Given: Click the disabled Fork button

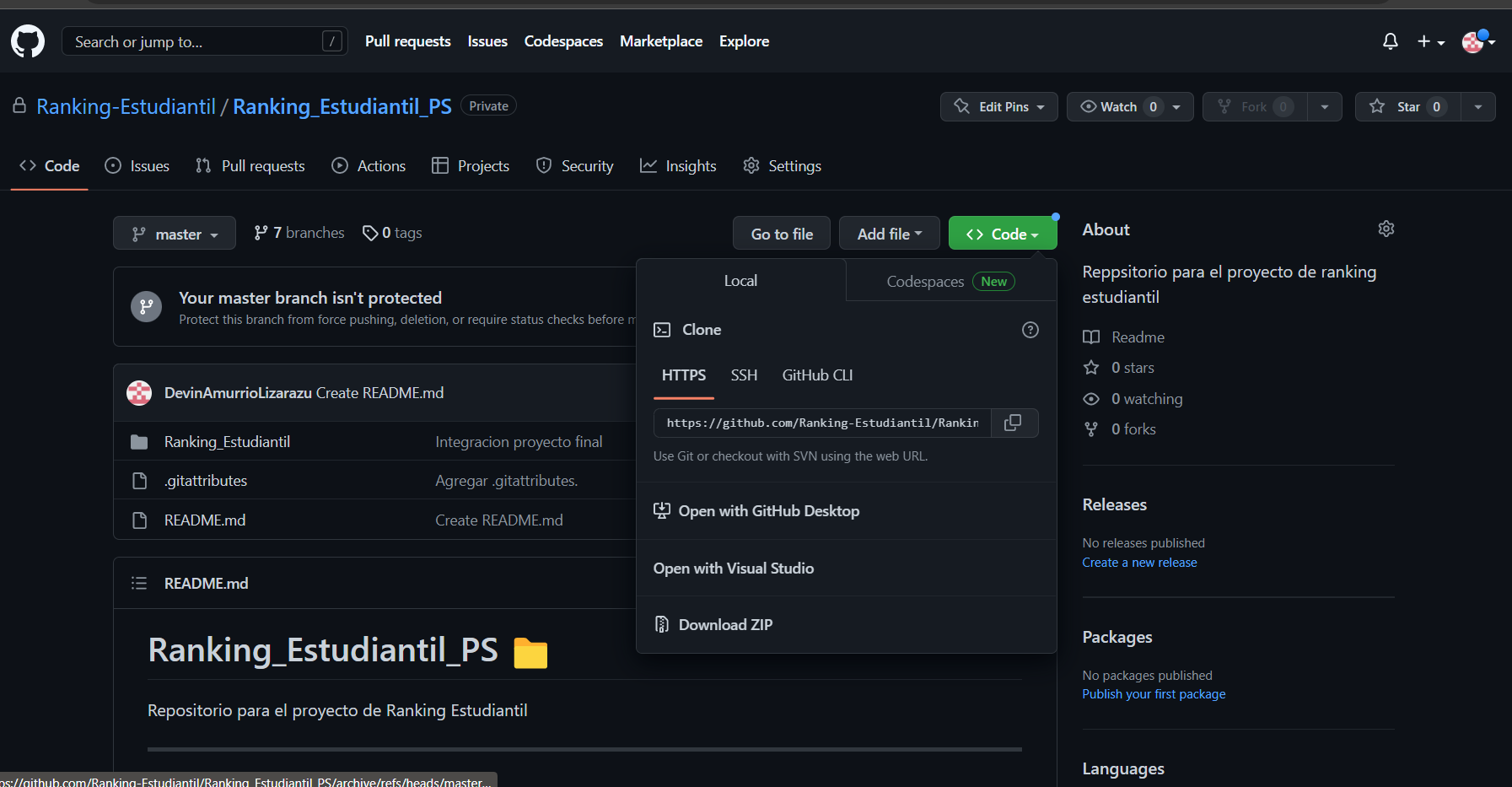Looking at the screenshot, I should (1255, 107).
